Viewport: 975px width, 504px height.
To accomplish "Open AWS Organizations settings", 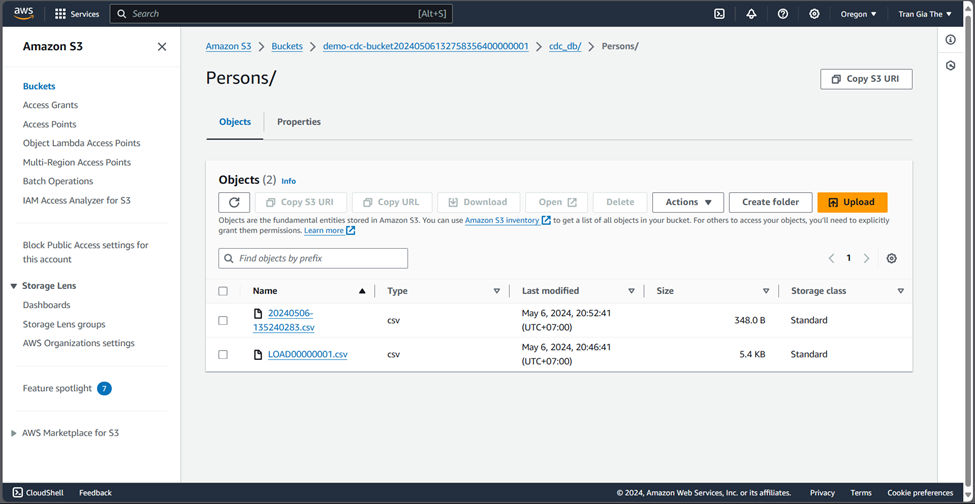I will 78,343.
